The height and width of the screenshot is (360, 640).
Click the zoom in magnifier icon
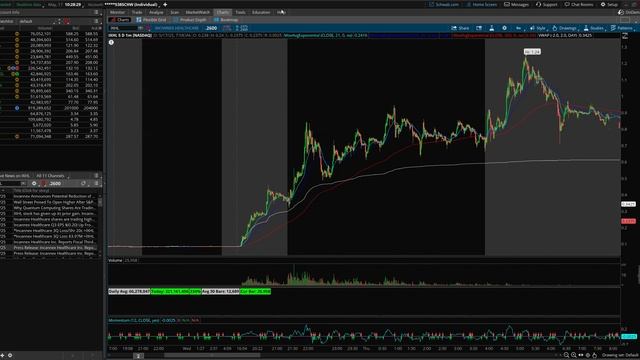[x=573, y=356]
